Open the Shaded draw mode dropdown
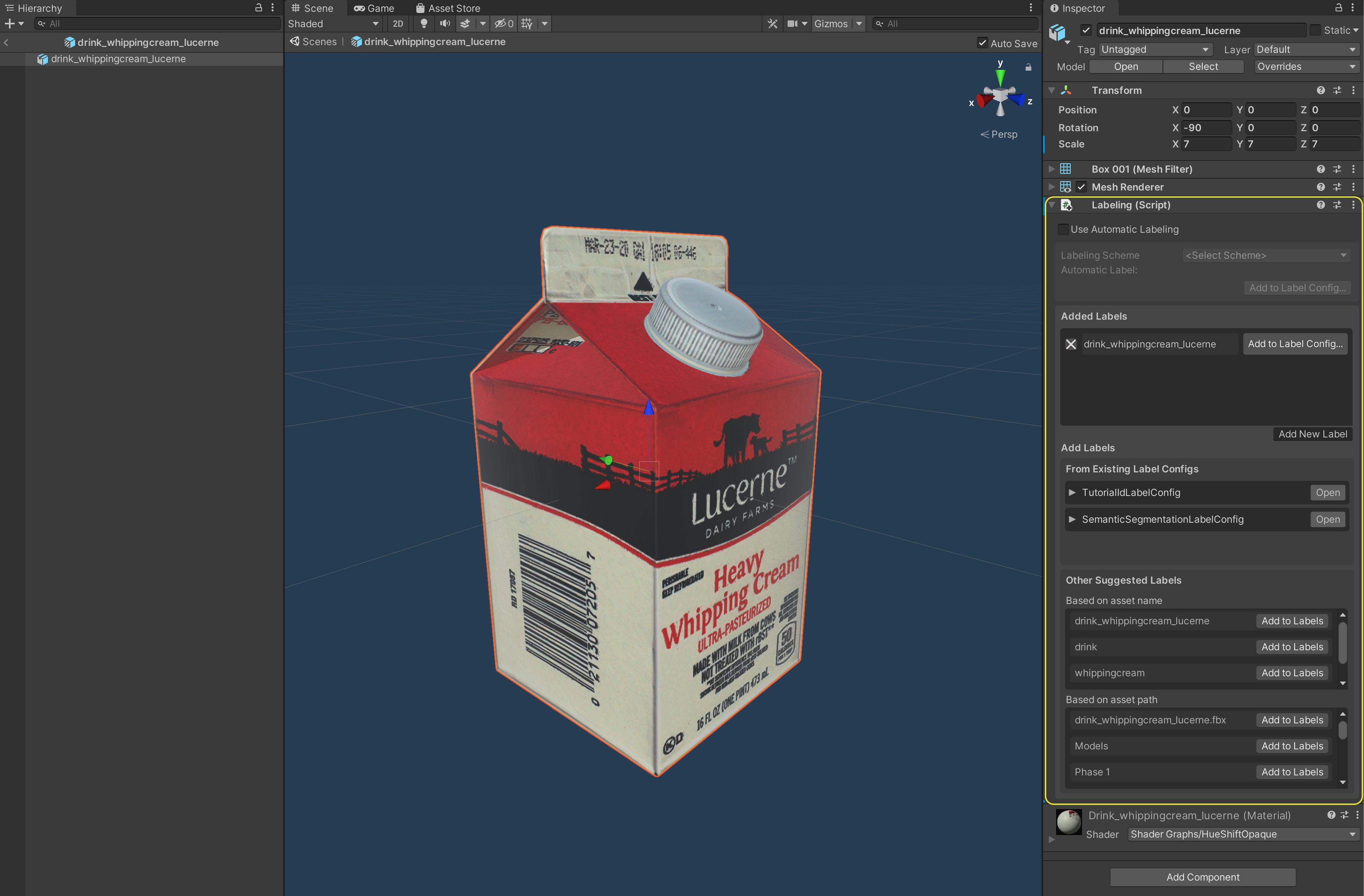This screenshot has height=896, width=1364. tap(333, 24)
